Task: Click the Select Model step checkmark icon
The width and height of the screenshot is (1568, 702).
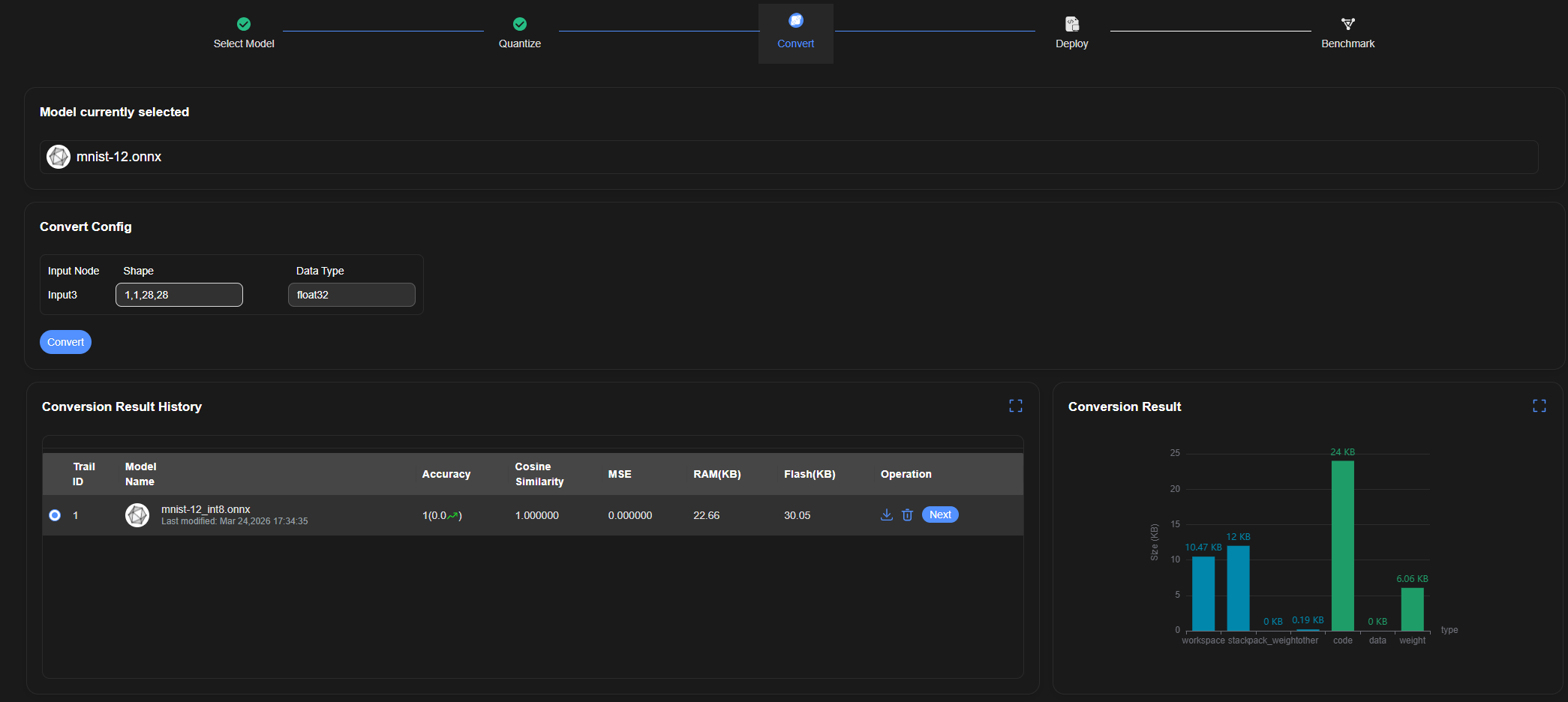Action: [x=244, y=24]
